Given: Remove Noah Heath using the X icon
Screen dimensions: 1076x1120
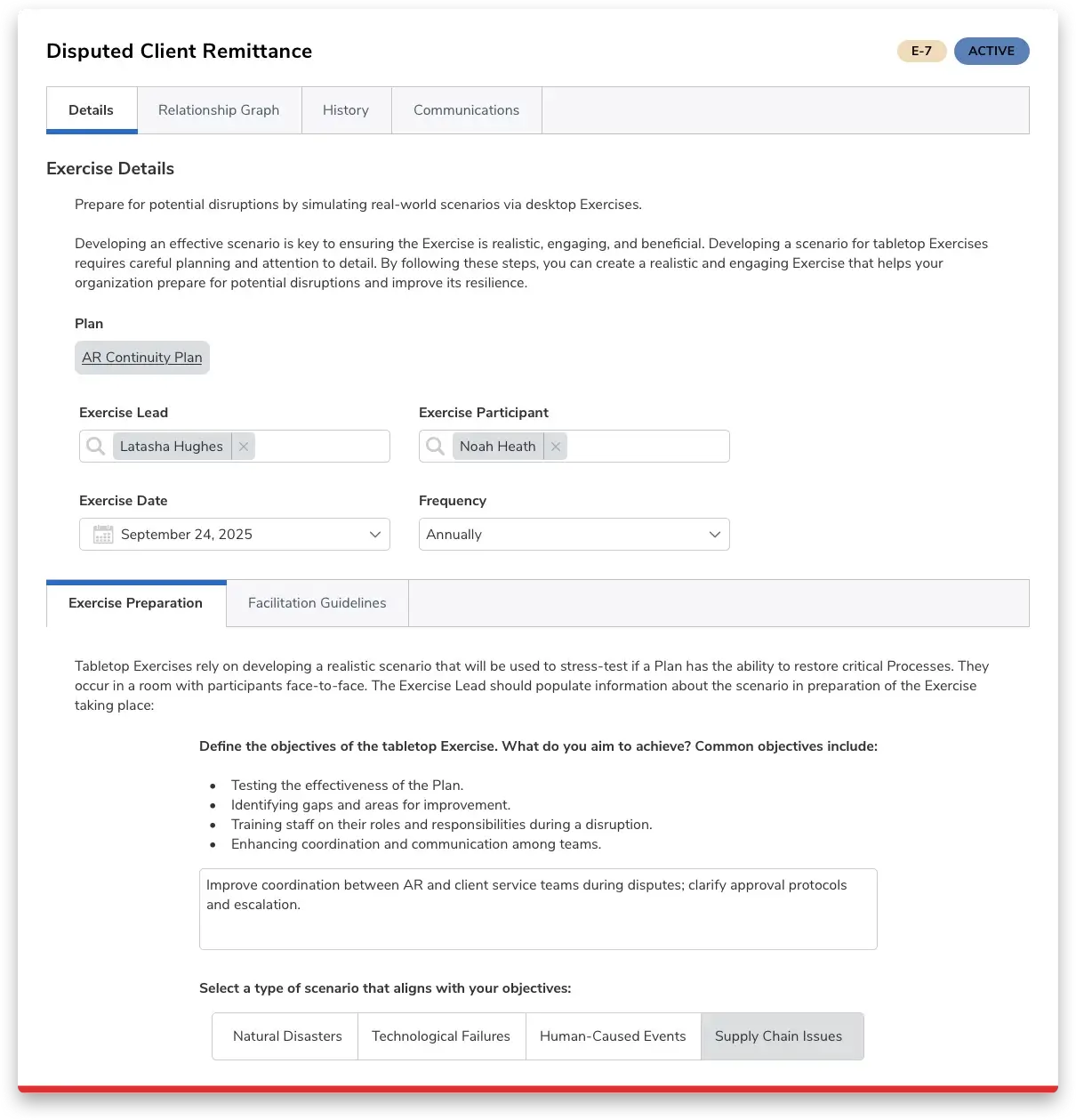Looking at the screenshot, I should pyautogui.click(x=555, y=446).
